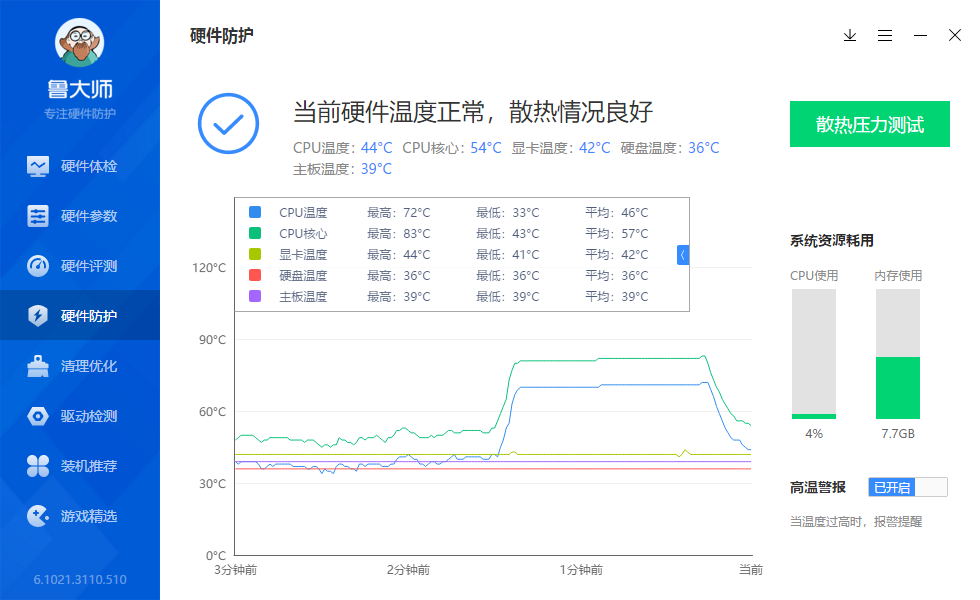This screenshot has width=980, height=600.
Task: Click the 90°C axis label
Action: click(212, 340)
